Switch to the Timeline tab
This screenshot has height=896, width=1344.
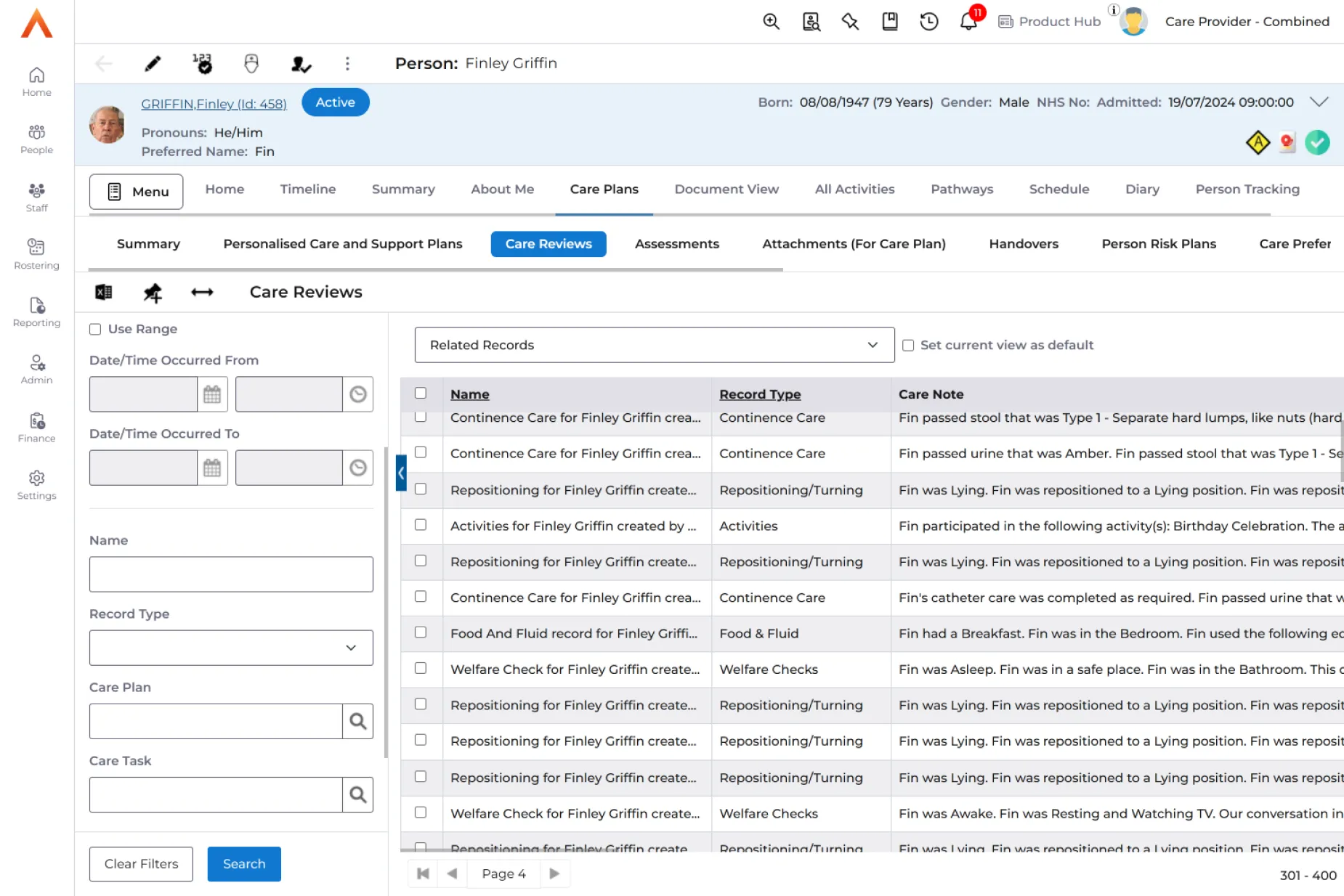(x=308, y=190)
